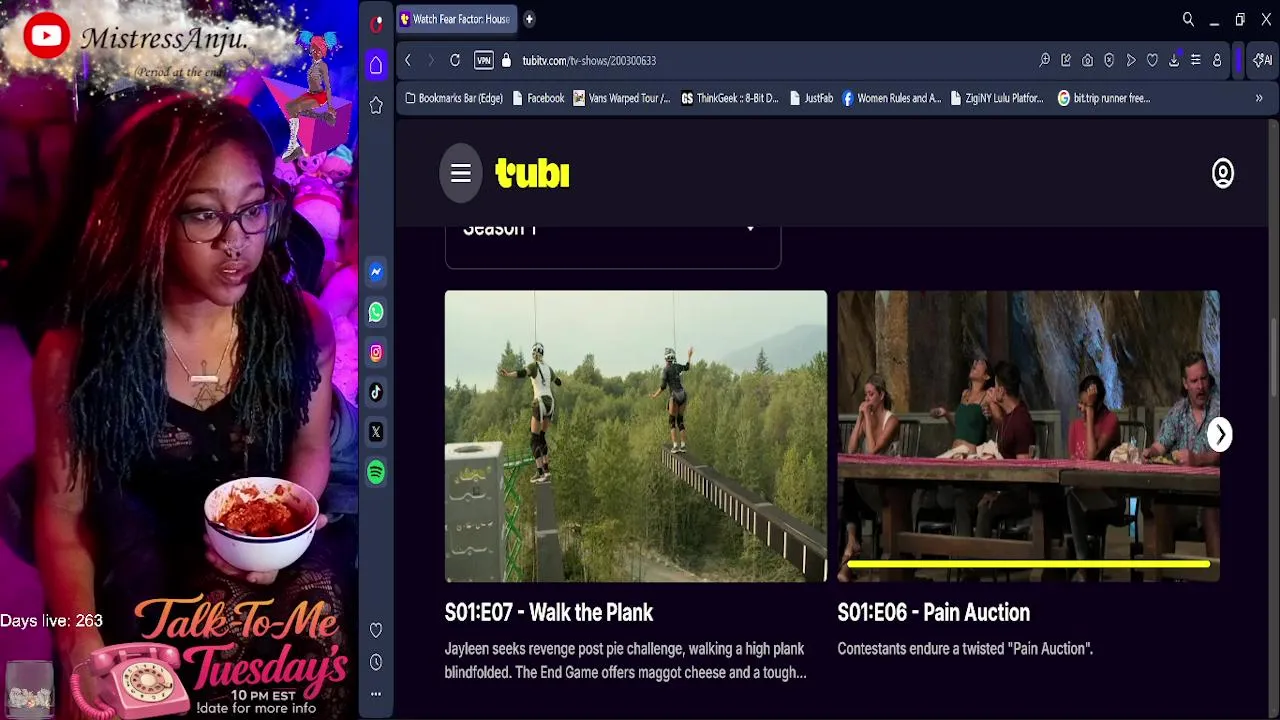Viewport: 1280px width, 720px height.
Task: Search open tabs with magnifier icon
Action: [x=1188, y=19]
